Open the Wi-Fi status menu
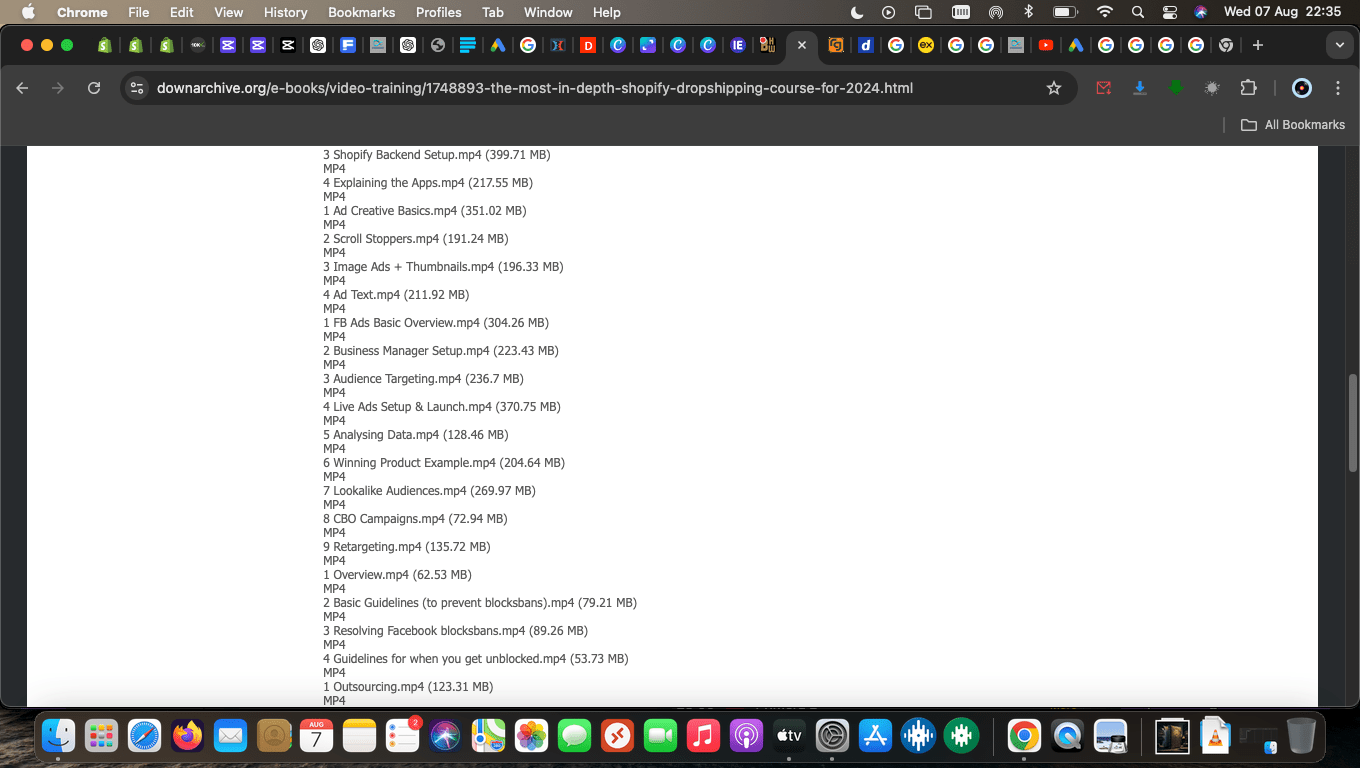 tap(1104, 12)
